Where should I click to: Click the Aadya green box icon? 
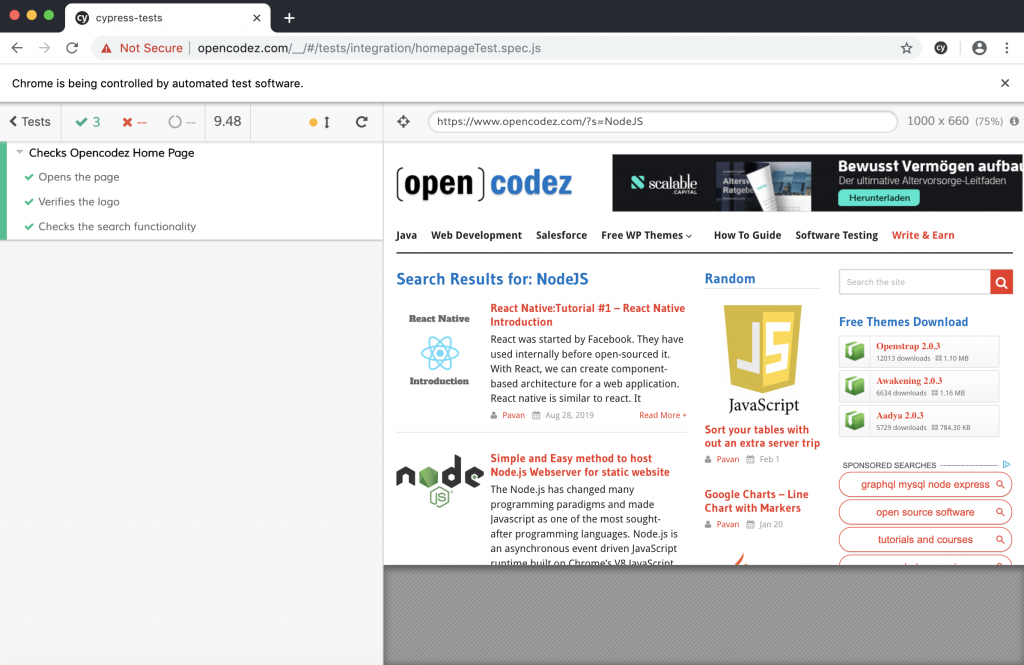tap(854, 421)
